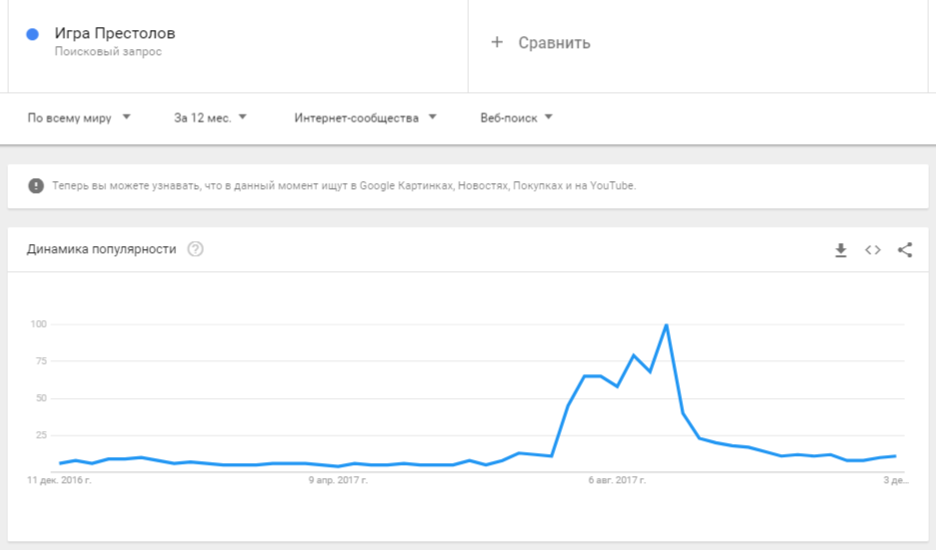Click the chart peak at value 100
Image resolution: width=936 pixels, height=550 pixels.
[x=666, y=325]
